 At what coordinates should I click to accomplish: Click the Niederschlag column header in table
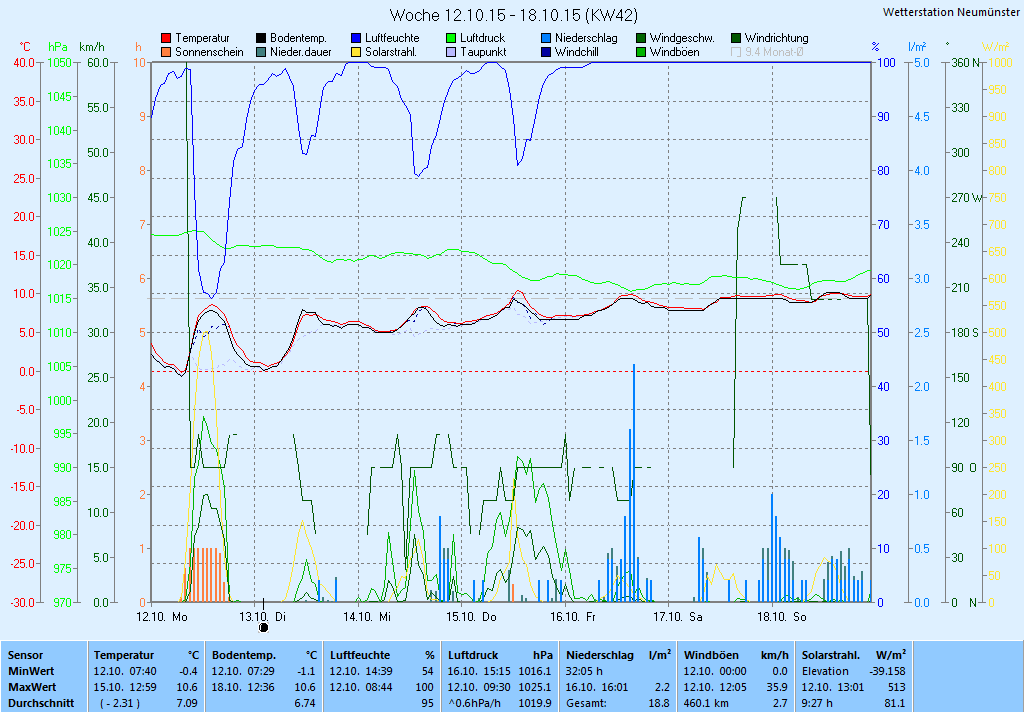600,655
